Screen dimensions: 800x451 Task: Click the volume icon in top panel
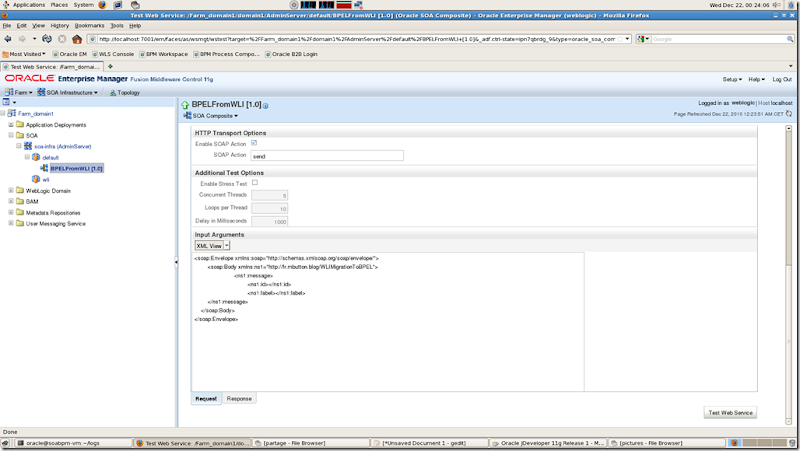[x=777, y=5]
